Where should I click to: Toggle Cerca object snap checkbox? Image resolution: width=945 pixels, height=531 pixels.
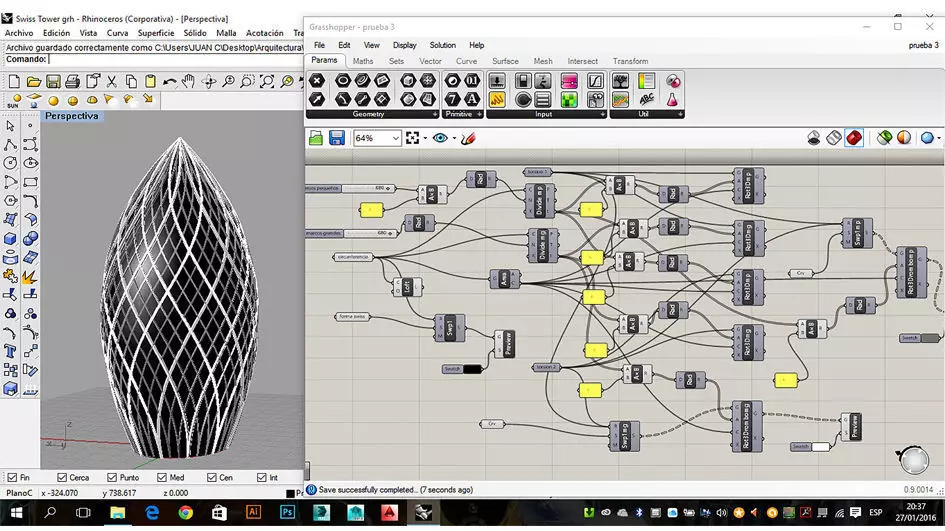(x=61, y=477)
